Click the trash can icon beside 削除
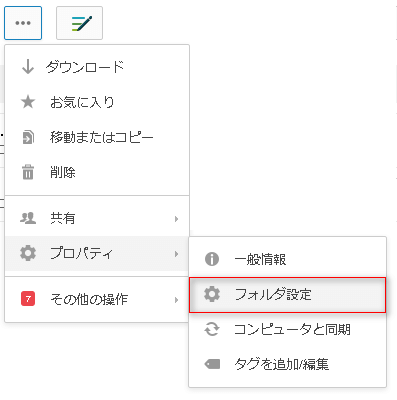 click(x=28, y=172)
